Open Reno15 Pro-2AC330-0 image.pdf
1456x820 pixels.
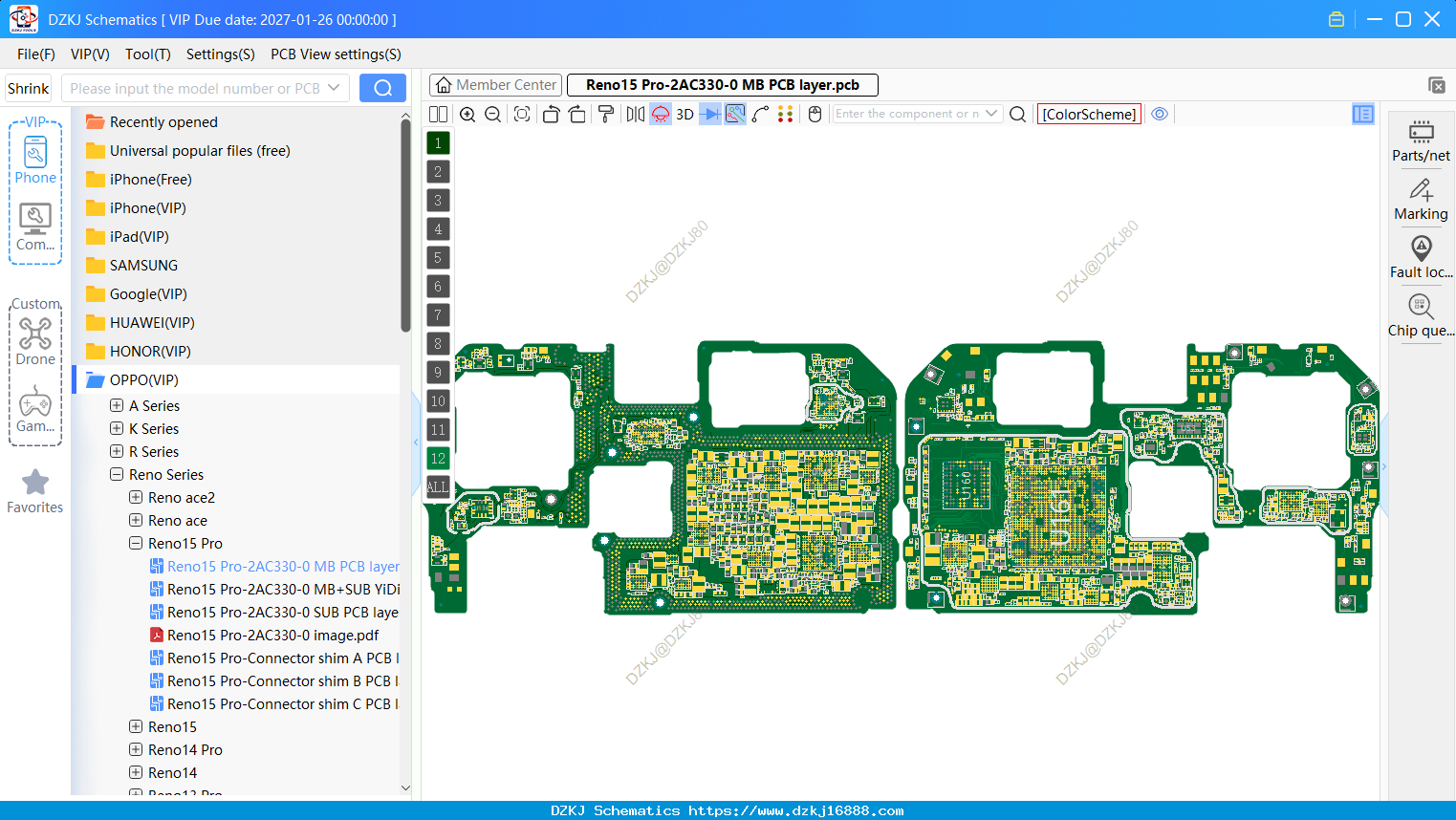coord(273,635)
